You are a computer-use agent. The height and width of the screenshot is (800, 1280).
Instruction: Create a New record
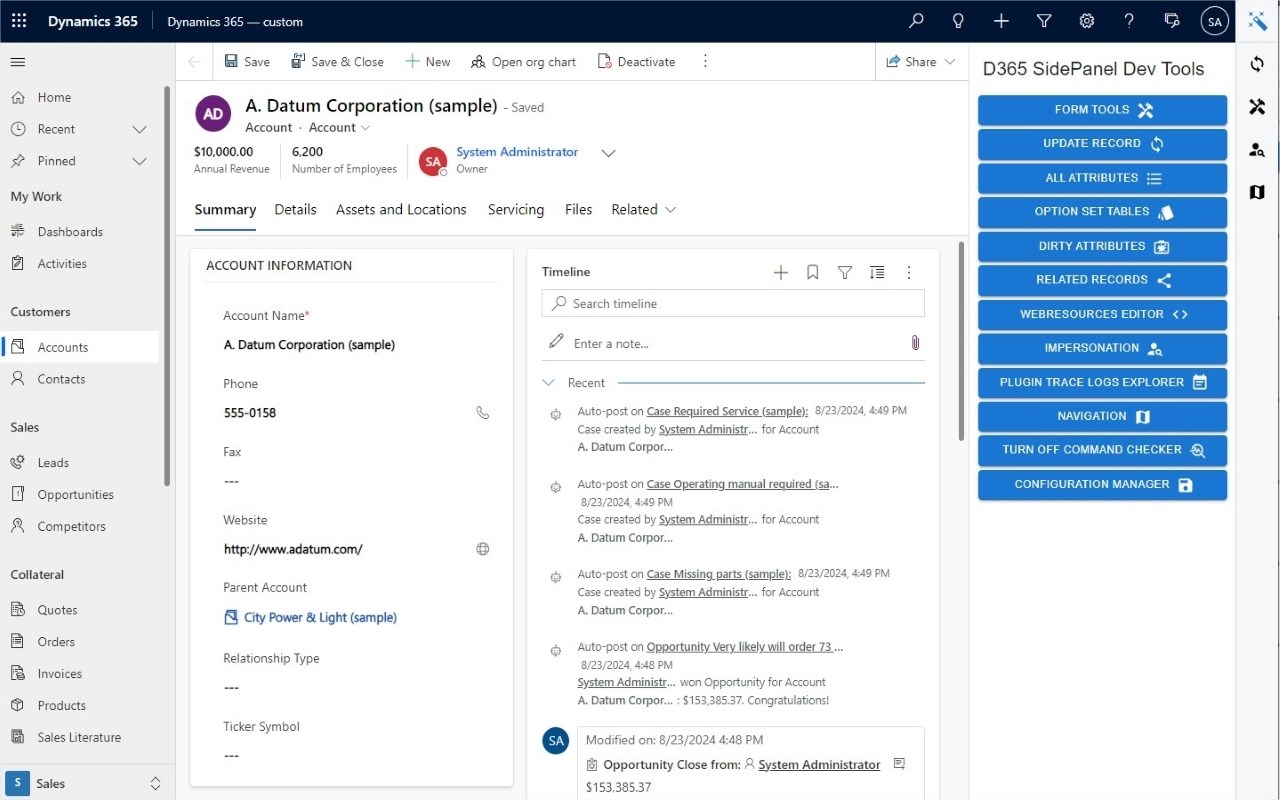point(427,62)
